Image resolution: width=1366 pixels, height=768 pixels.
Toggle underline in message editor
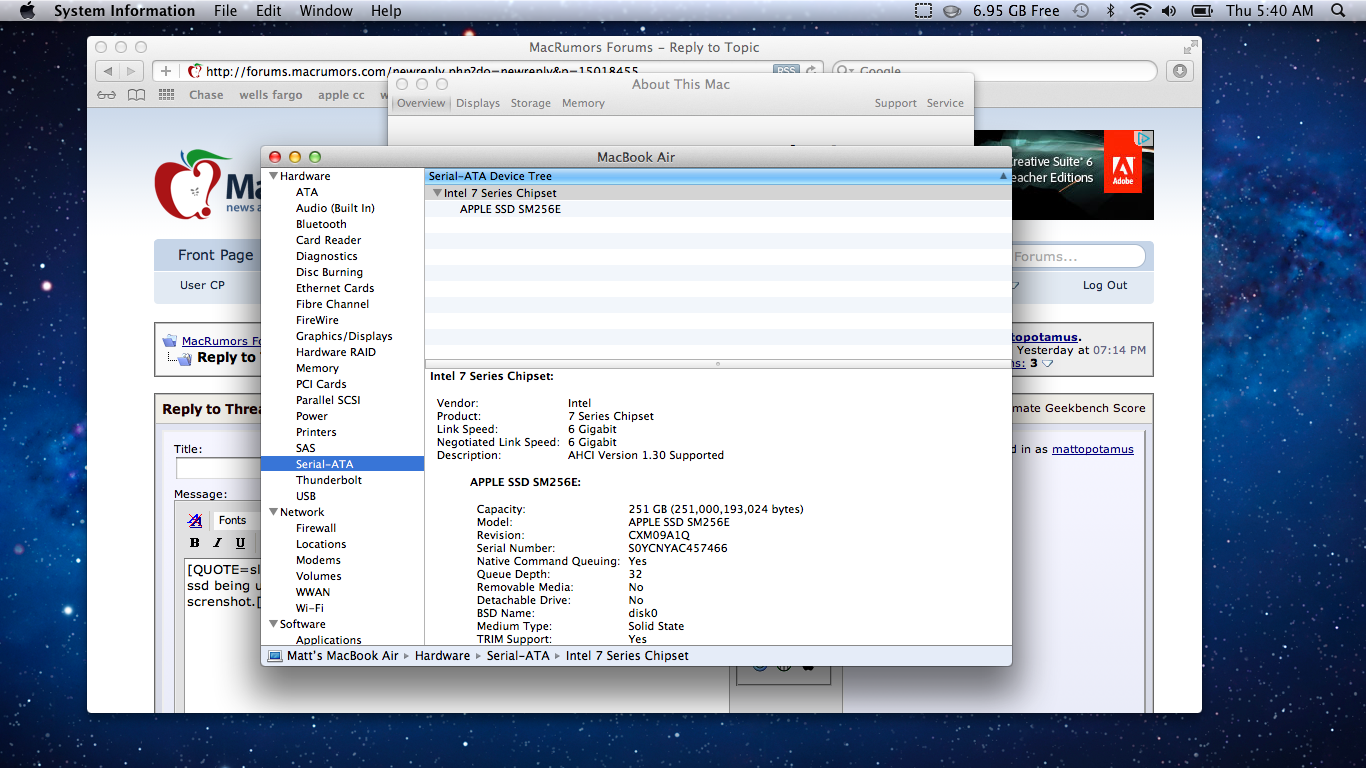240,543
